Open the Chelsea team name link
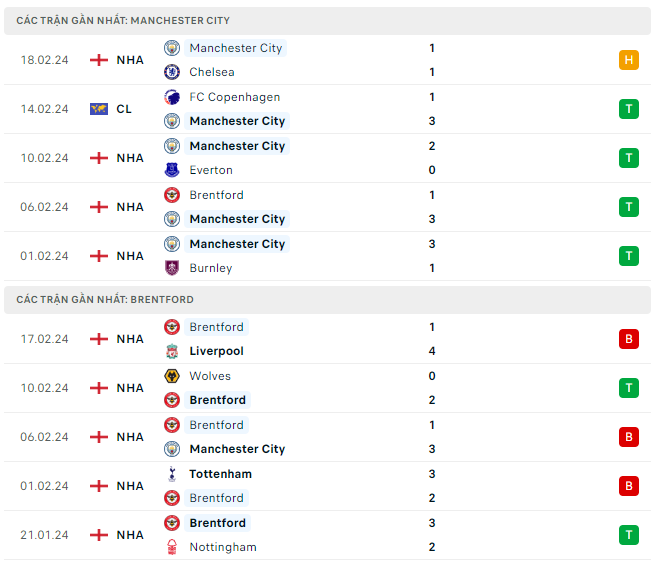 [x=212, y=72]
